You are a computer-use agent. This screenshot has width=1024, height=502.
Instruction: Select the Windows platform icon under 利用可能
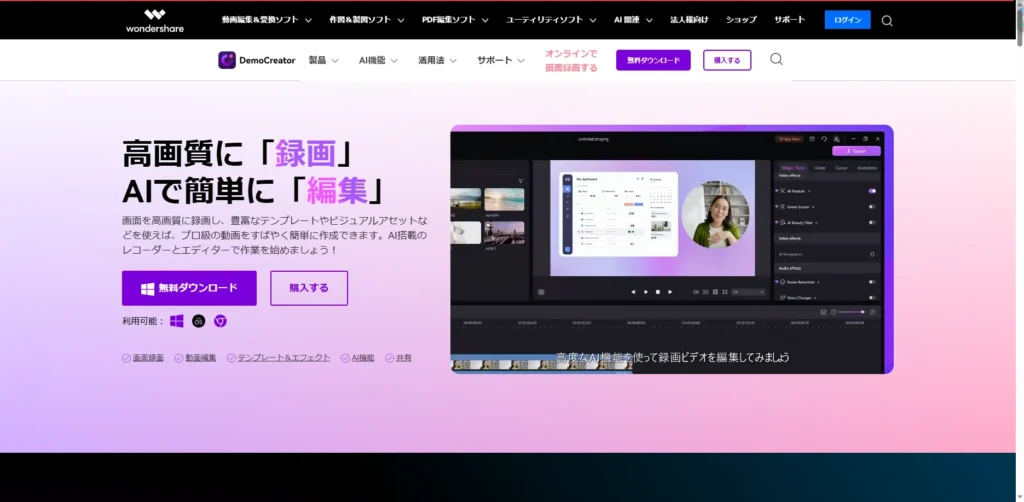177,321
